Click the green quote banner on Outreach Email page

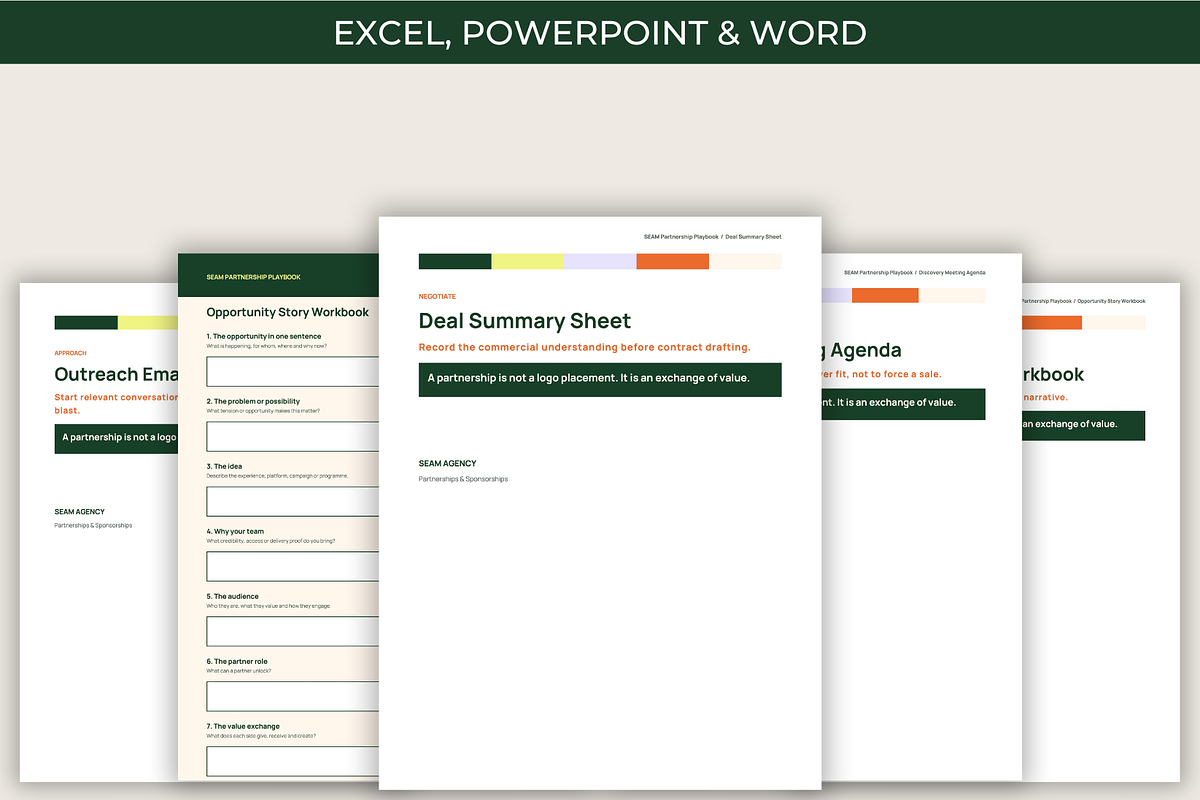[116, 438]
